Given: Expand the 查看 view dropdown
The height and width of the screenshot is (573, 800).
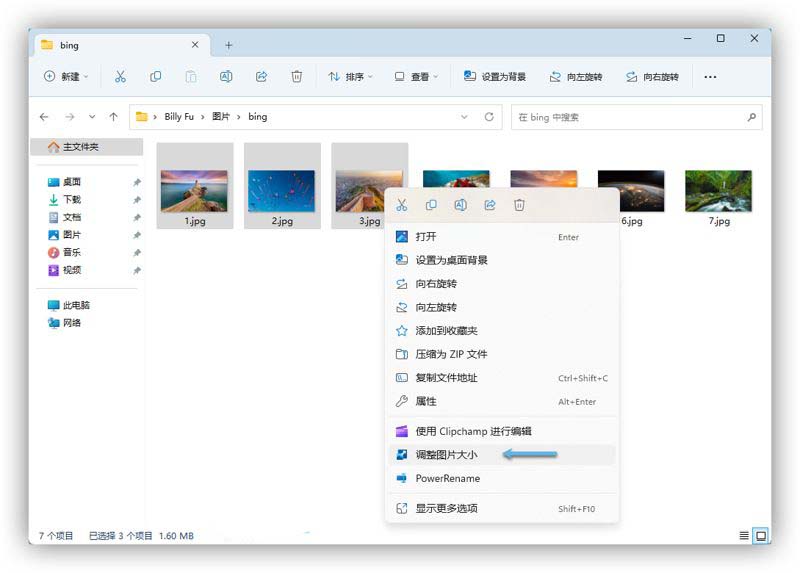Looking at the screenshot, I should [416, 77].
